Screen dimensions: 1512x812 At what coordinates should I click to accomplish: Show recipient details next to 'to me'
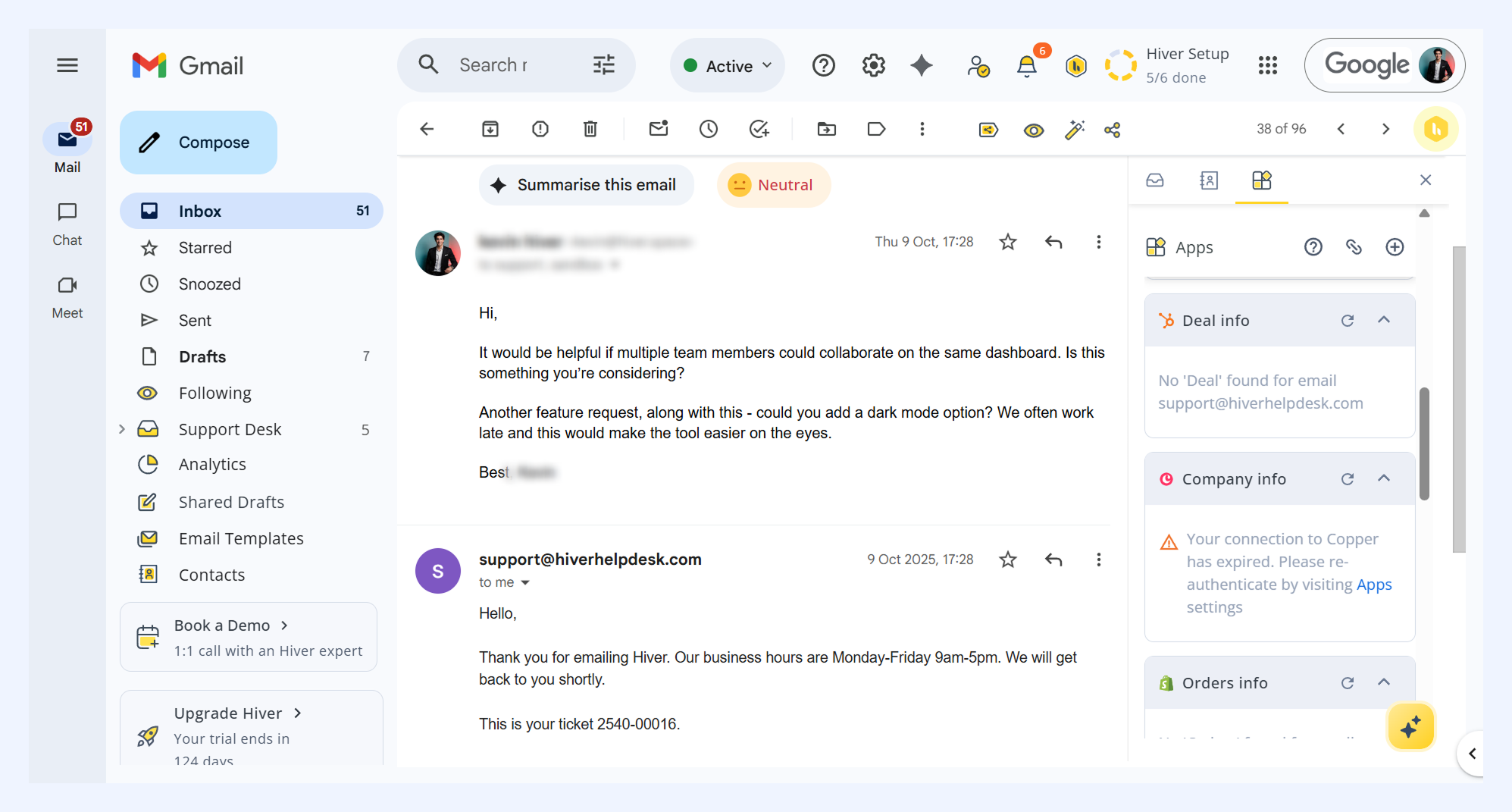pyautogui.click(x=525, y=583)
